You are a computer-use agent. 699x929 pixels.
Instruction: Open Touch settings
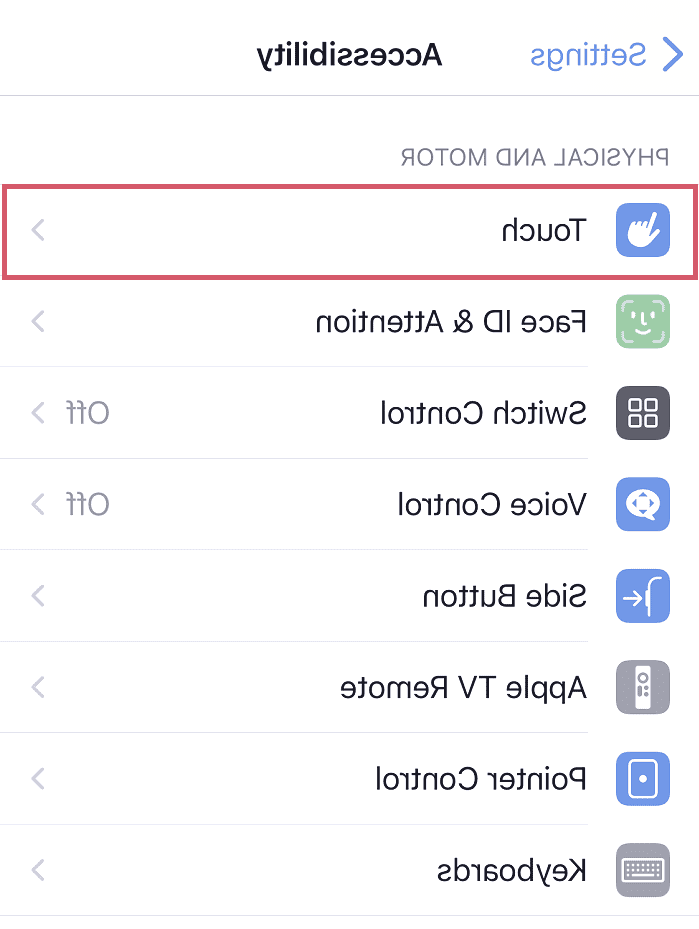[350, 230]
